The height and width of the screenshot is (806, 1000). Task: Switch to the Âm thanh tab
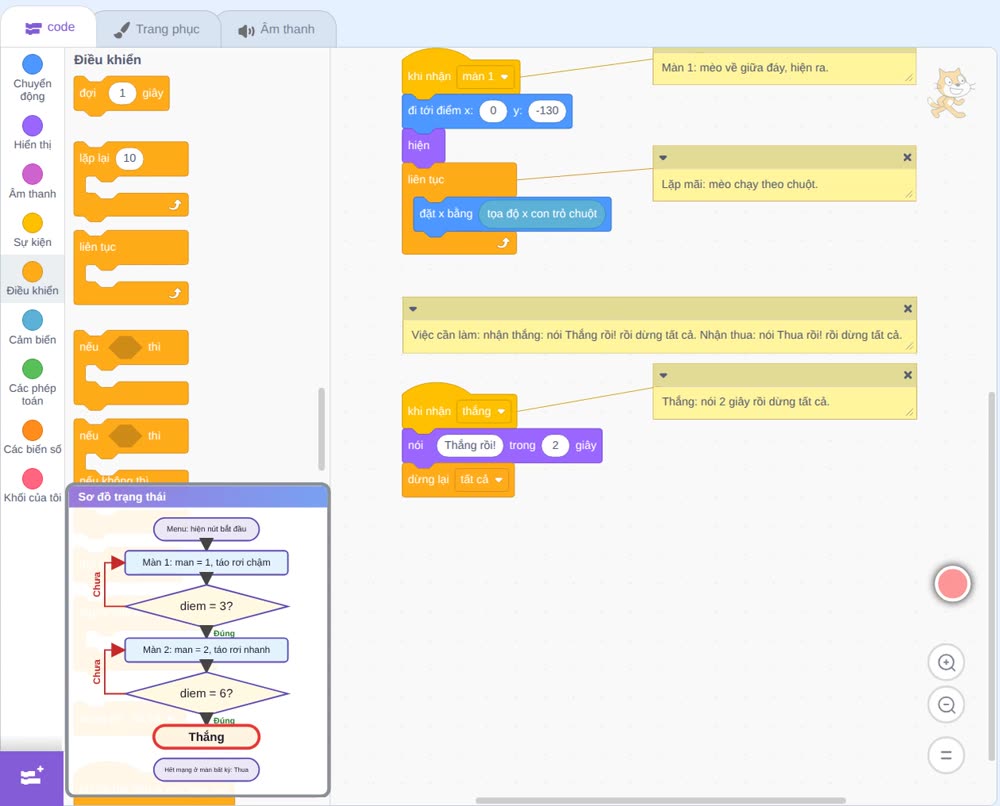click(277, 29)
